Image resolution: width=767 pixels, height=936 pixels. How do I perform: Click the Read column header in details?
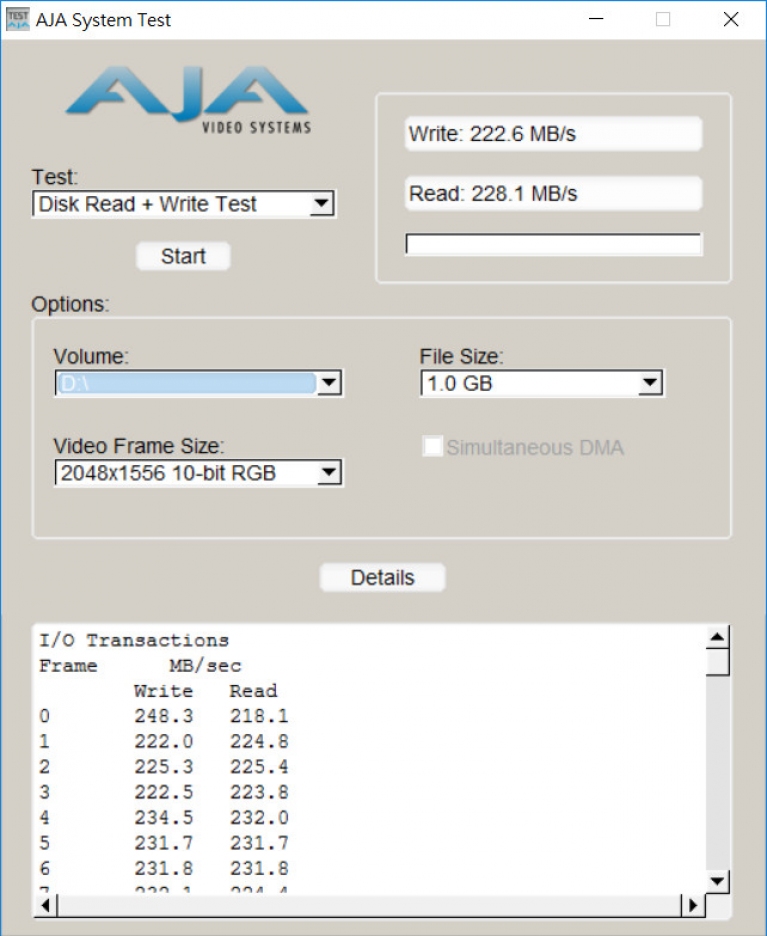click(254, 691)
